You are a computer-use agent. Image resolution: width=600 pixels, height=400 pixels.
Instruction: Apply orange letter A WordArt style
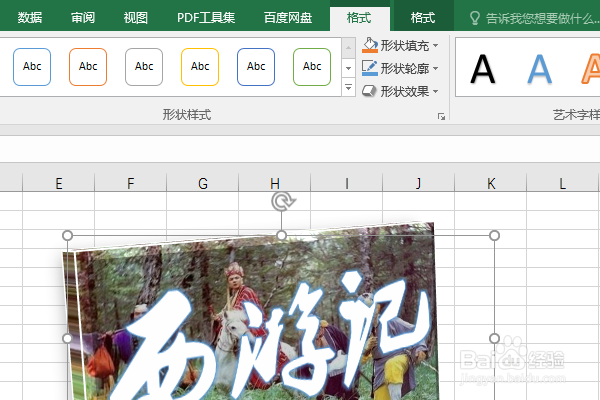[x=590, y=69]
